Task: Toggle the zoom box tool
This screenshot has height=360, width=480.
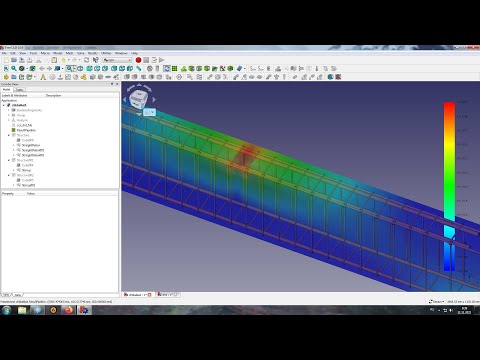Action: (69, 68)
